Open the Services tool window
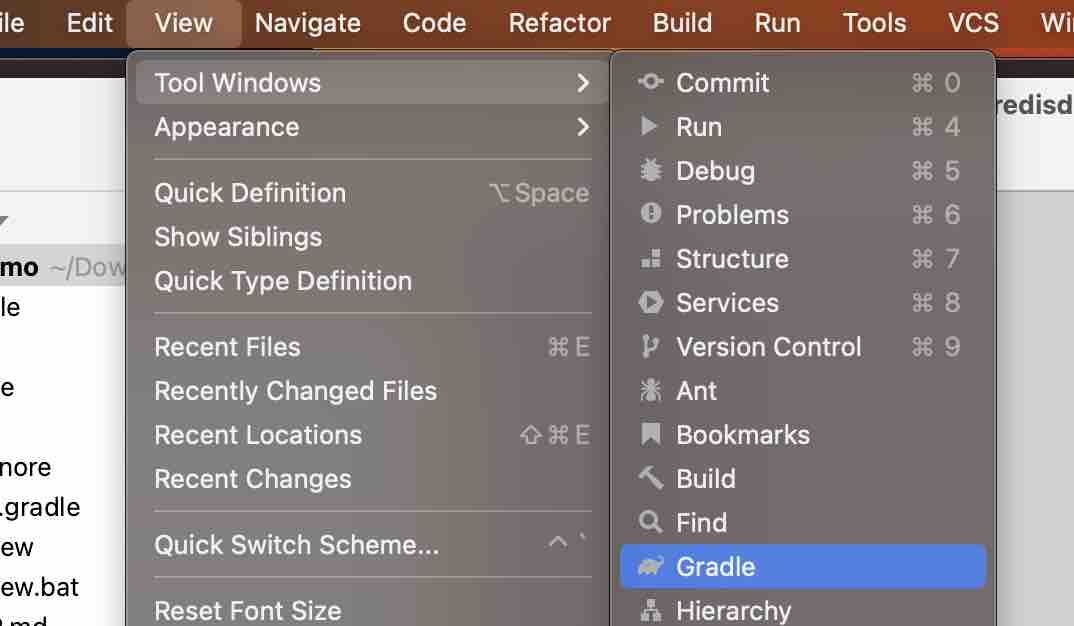Screen dimensions: 1074x626 click(727, 303)
